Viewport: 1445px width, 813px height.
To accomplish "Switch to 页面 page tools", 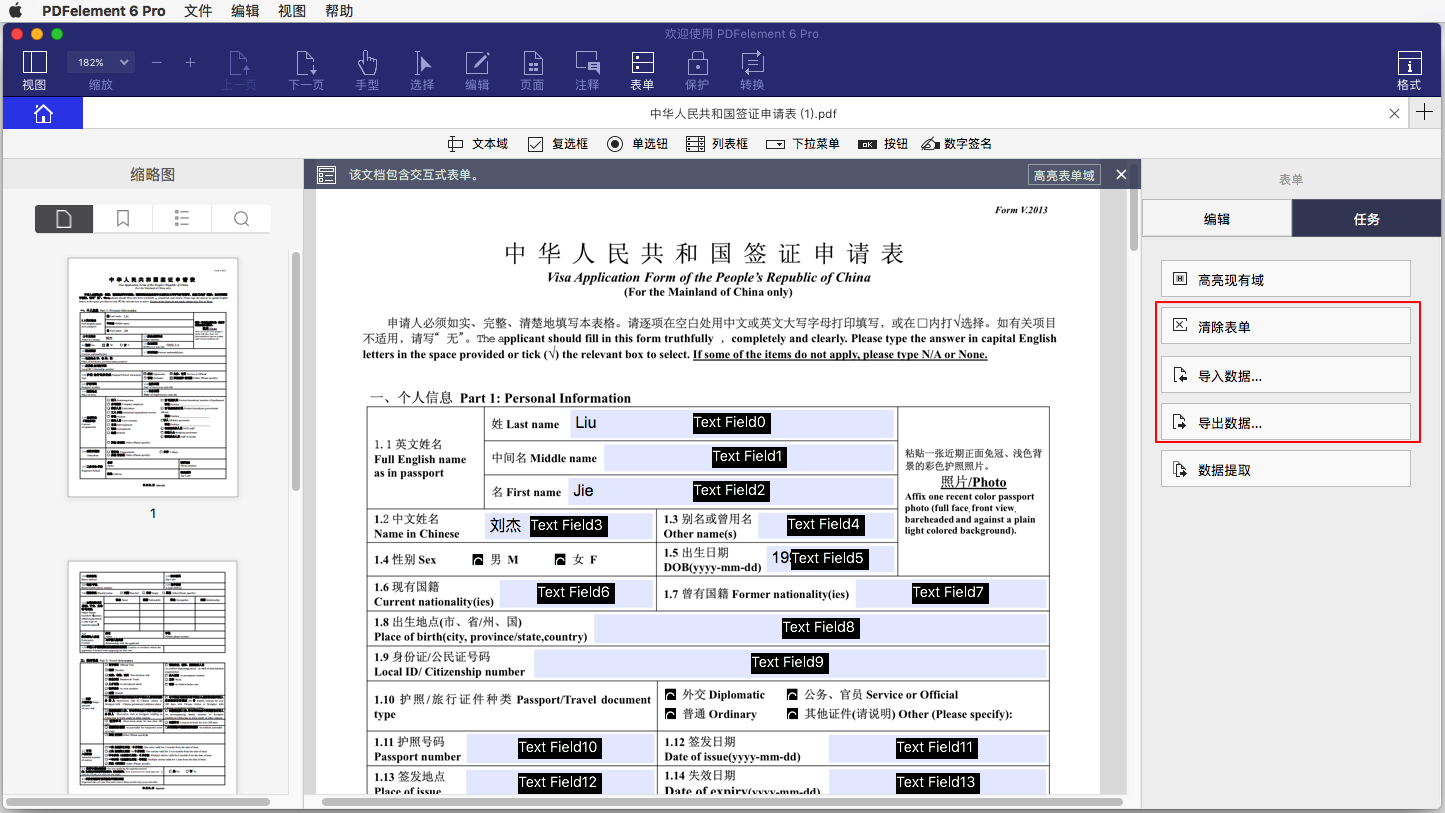I will point(532,70).
